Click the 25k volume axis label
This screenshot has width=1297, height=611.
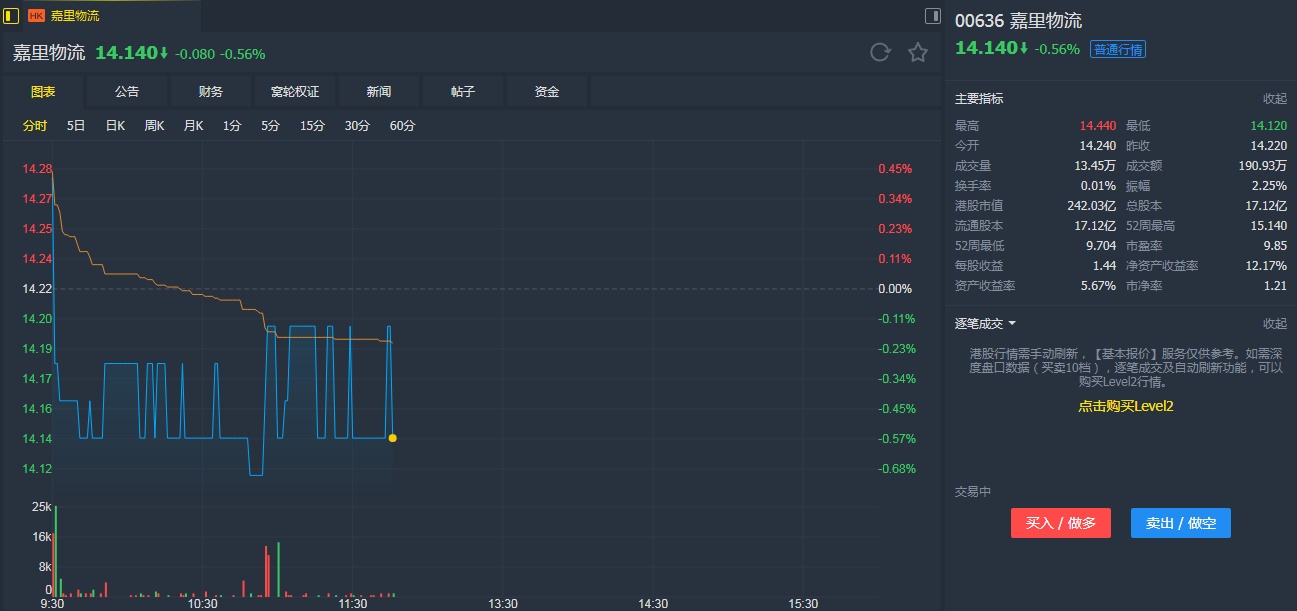(42, 507)
